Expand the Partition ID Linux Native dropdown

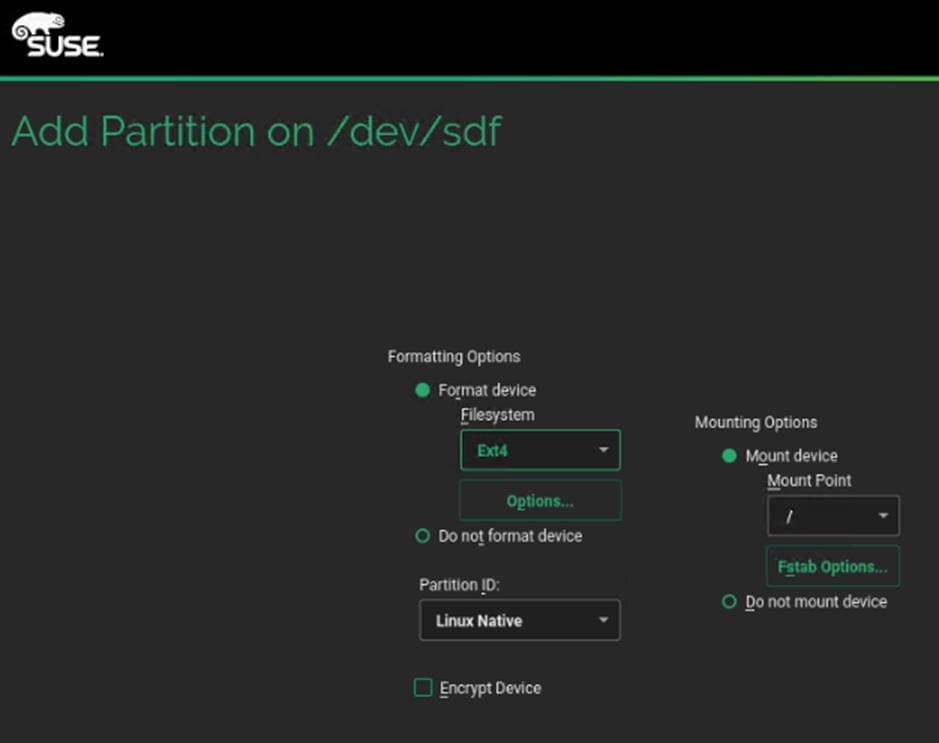tap(519, 620)
